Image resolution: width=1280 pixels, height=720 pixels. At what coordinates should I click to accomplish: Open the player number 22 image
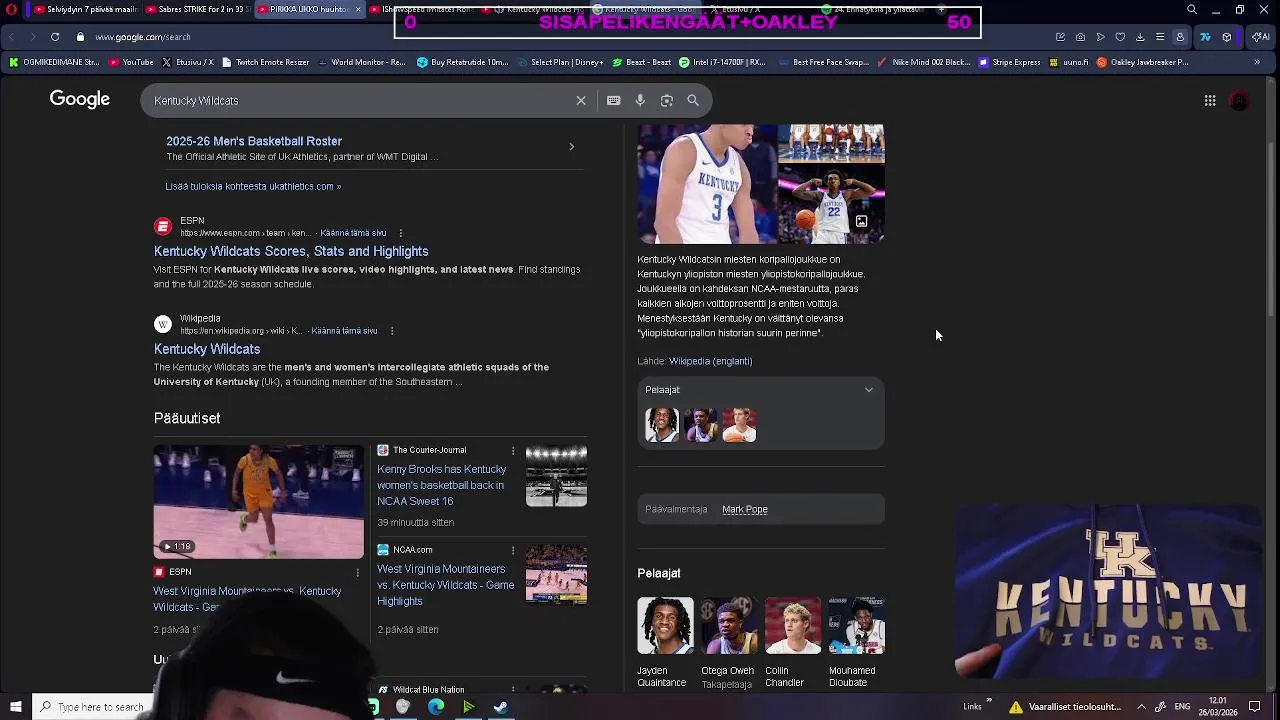point(831,204)
